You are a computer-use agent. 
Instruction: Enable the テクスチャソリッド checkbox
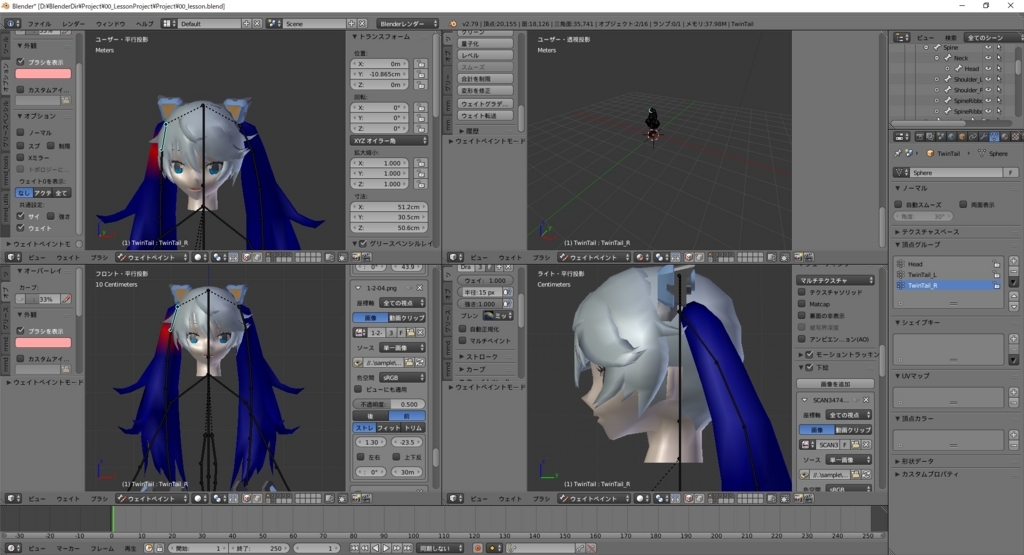pyautogui.click(x=802, y=292)
